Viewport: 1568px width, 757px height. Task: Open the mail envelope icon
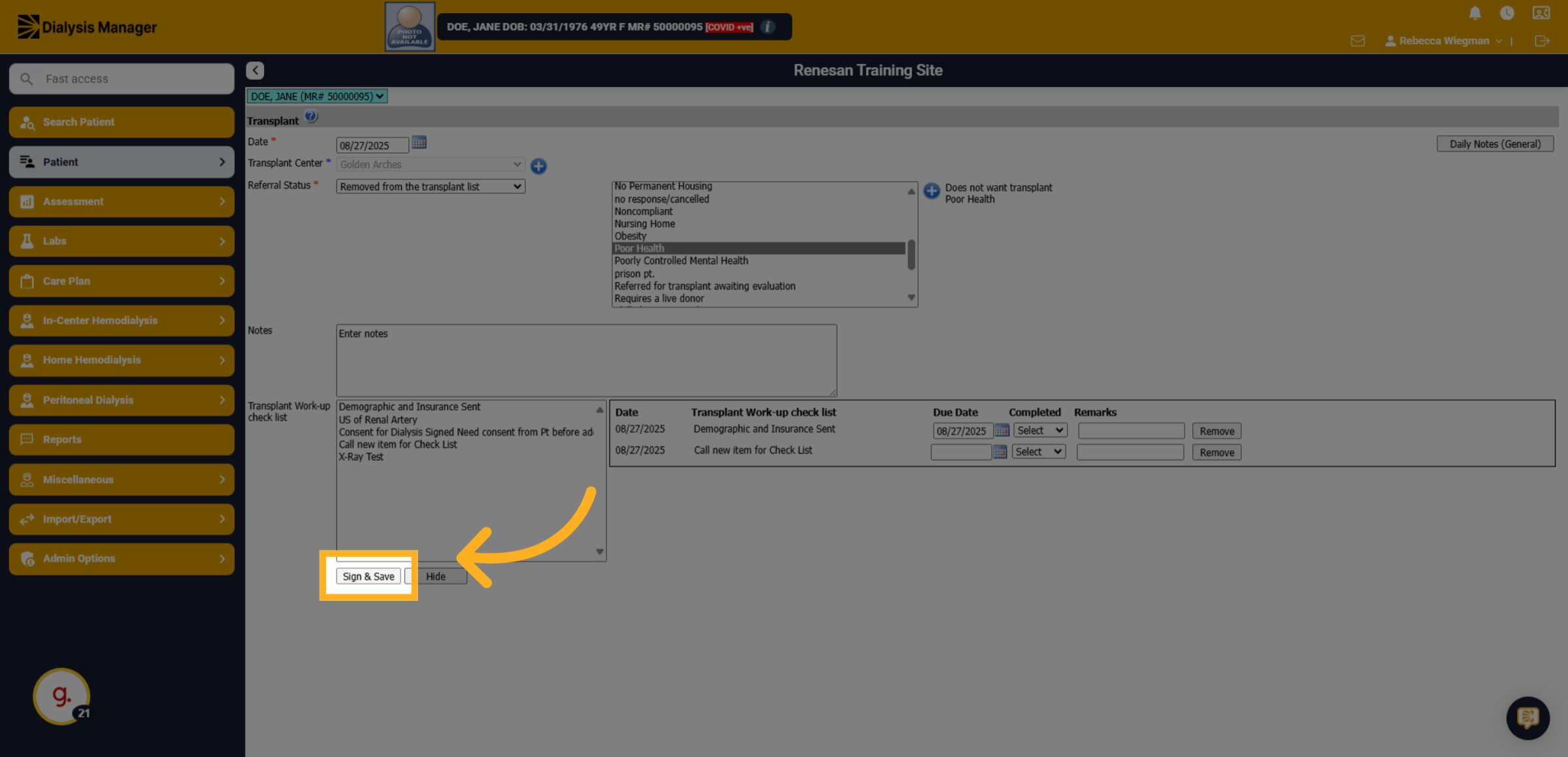pos(1358,41)
